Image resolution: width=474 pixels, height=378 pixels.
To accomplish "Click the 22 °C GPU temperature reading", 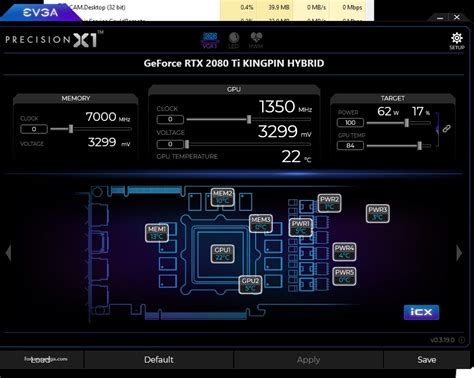I will pos(296,156).
